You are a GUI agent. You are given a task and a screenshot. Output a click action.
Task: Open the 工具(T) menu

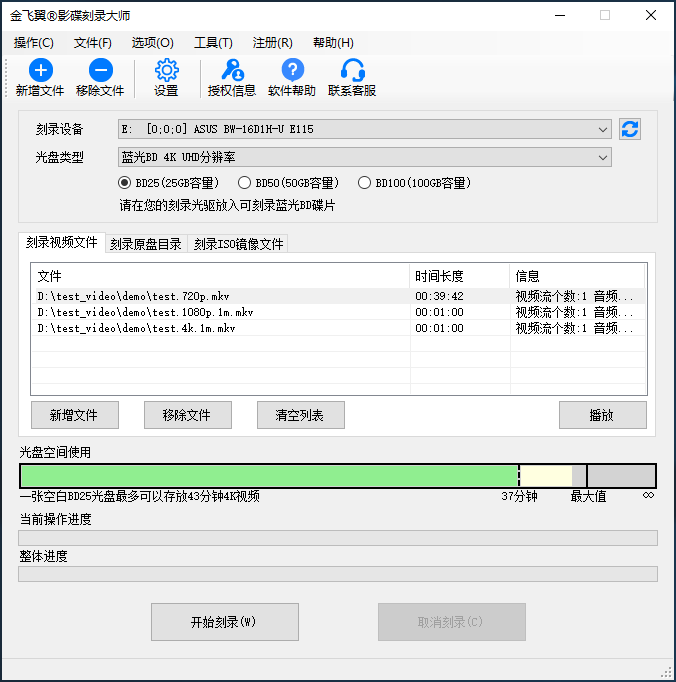click(213, 43)
